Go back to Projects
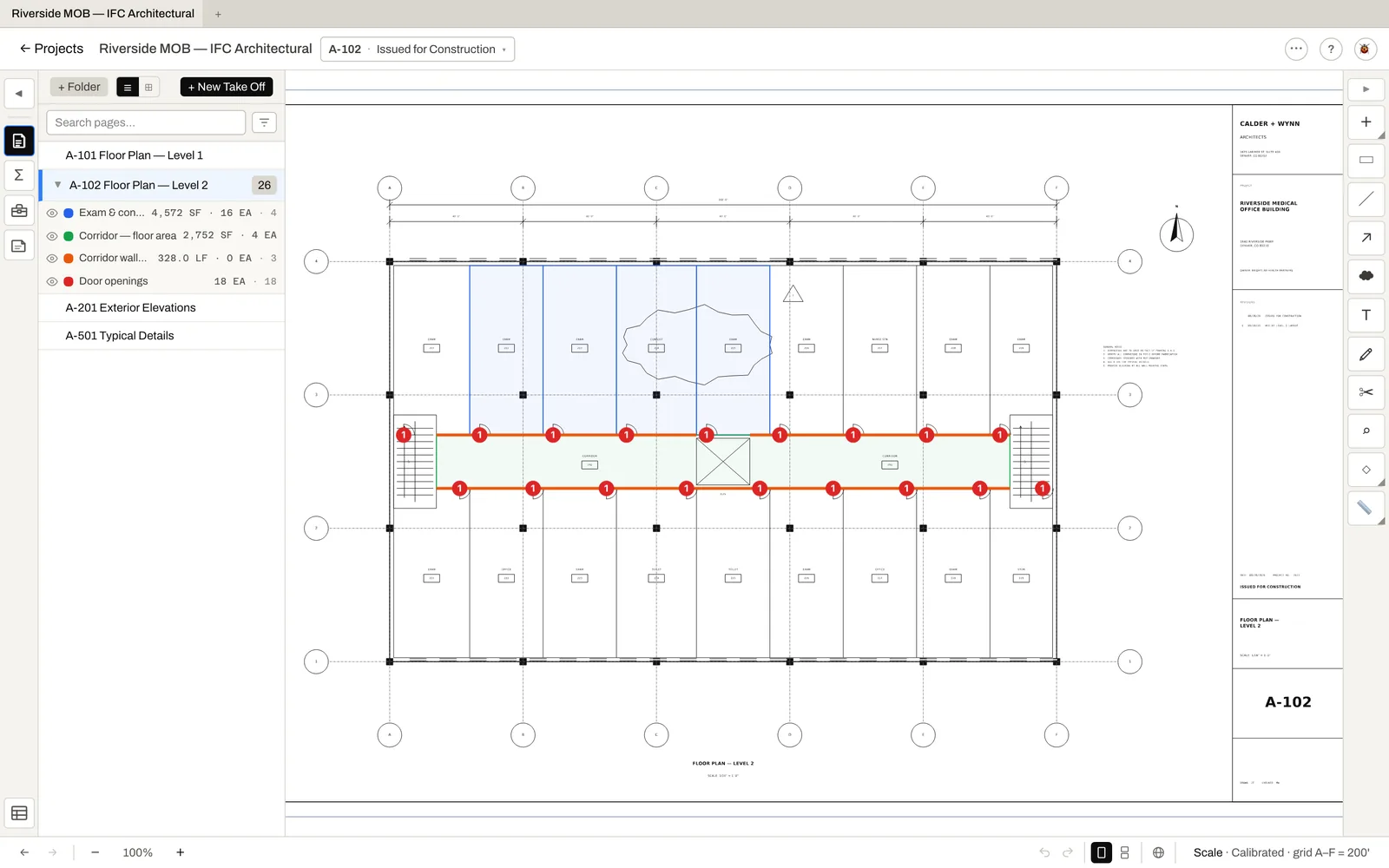 tap(51, 49)
